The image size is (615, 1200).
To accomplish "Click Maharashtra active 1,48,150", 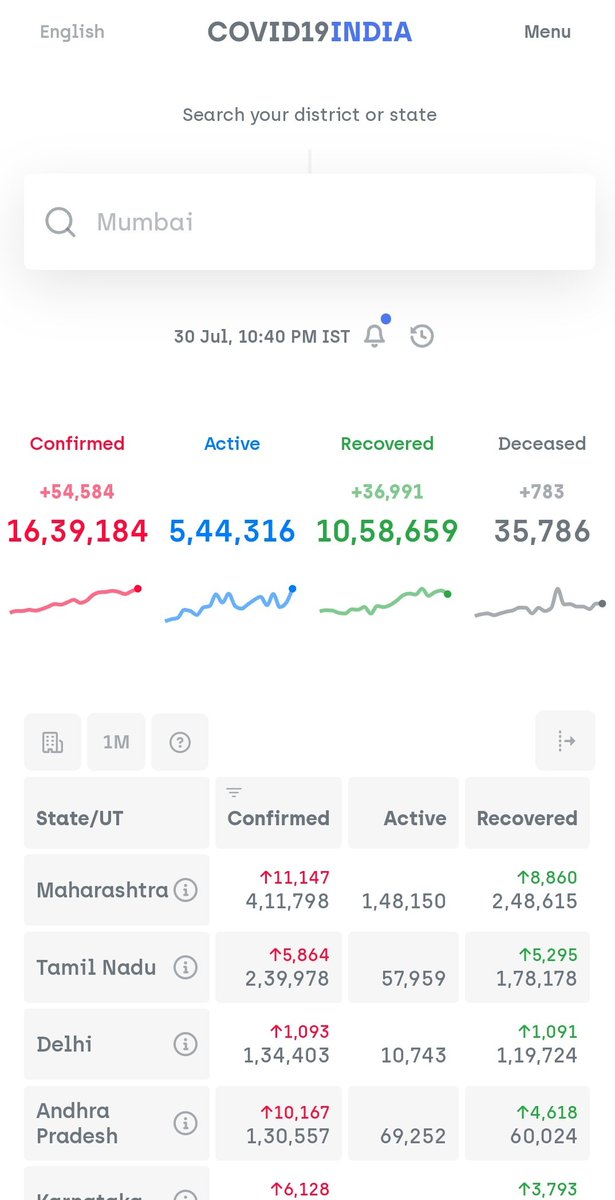I will [x=404, y=901].
